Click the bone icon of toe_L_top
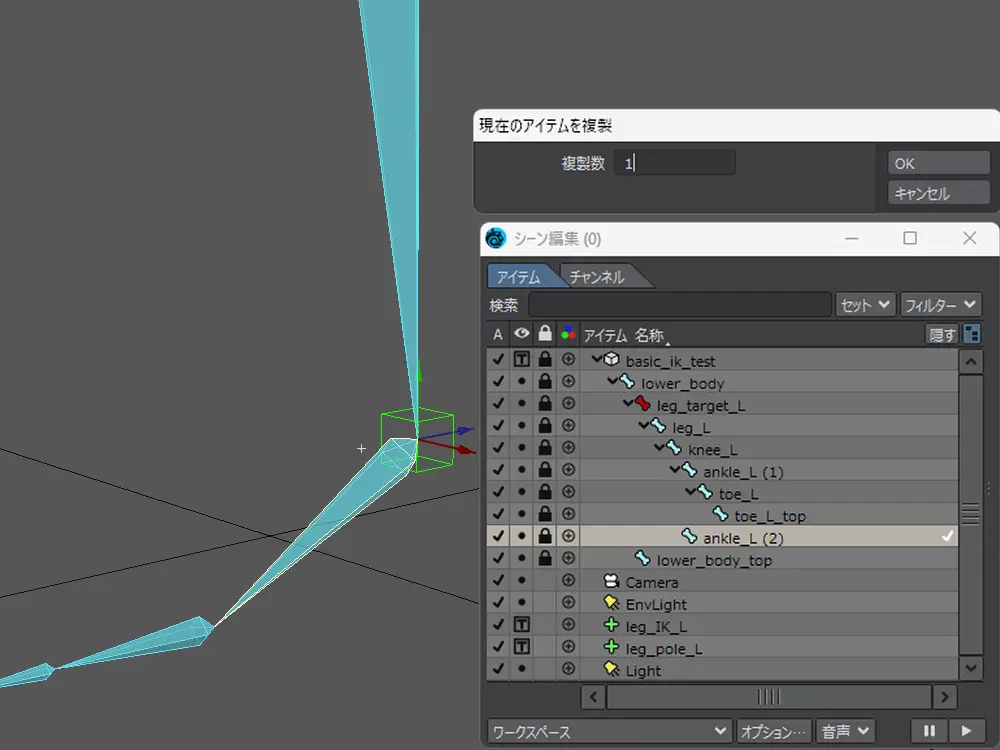Image resolution: width=1000 pixels, height=750 pixels. [x=721, y=516]
